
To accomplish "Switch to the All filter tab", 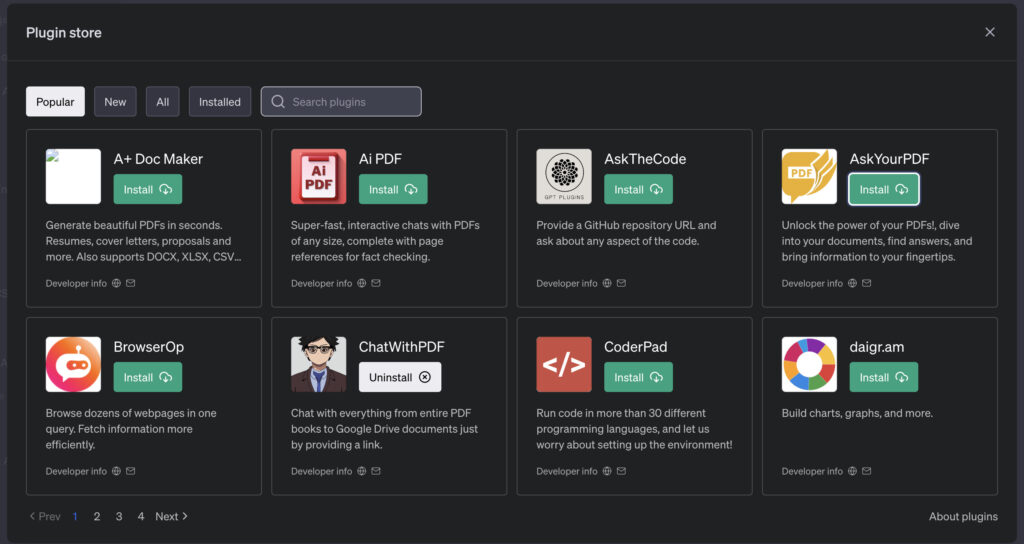I will click(x=163, y=102).
